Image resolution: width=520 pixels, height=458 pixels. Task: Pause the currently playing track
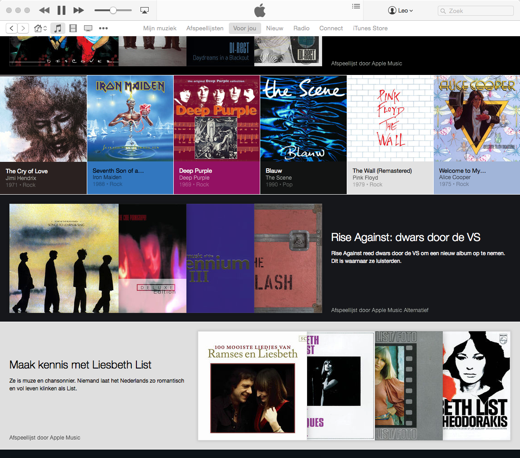(61, 10)
